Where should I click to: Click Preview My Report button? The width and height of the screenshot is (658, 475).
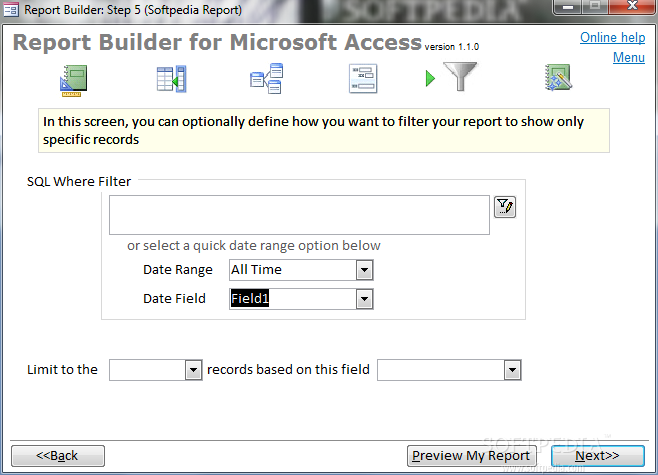click(471, 456)
